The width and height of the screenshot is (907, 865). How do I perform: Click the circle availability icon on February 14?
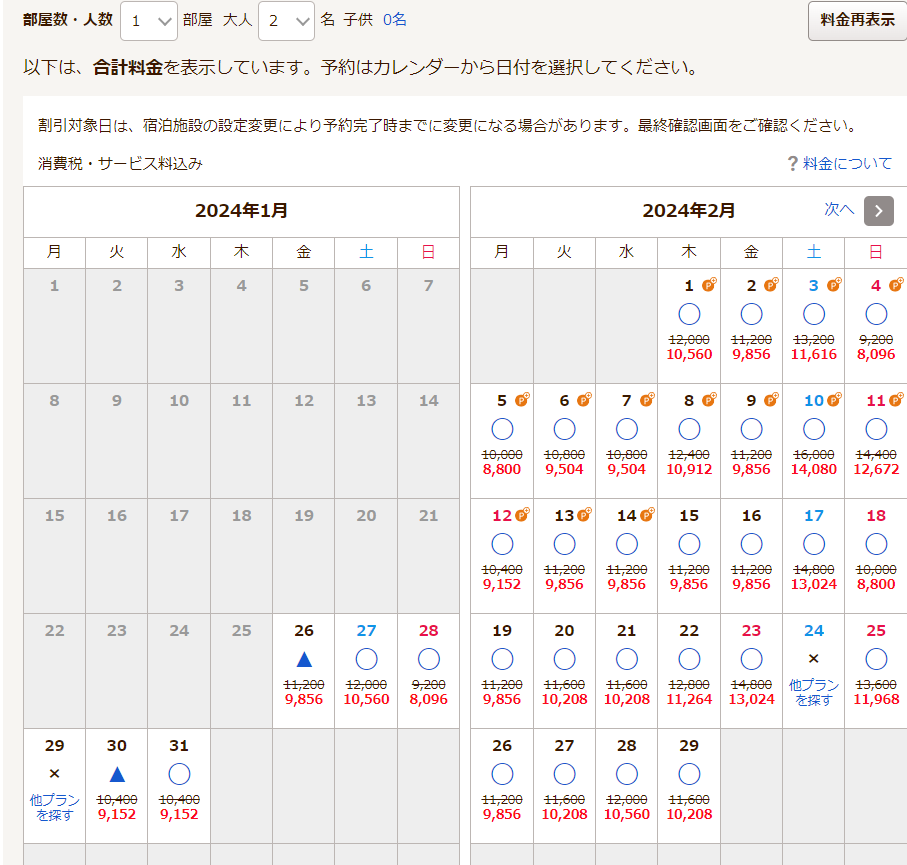(x=627, y=544)
